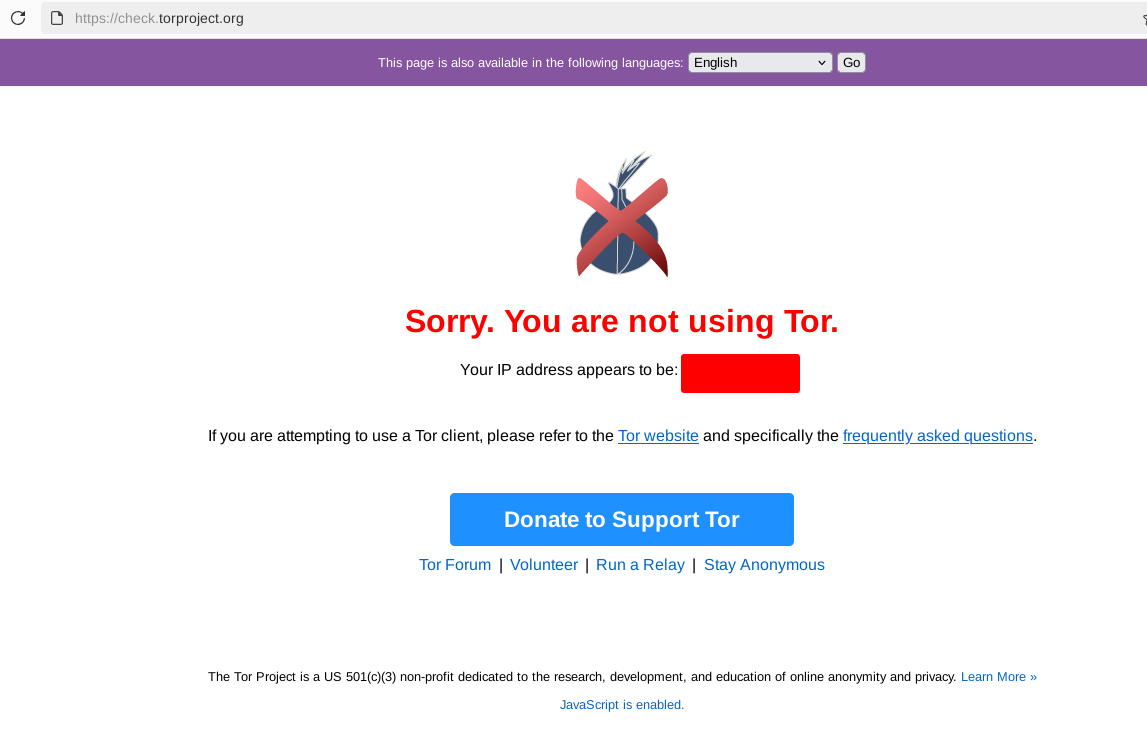Open the frequently asked questions link
This screenshot has height=736, width=1147.
point(937,436)
